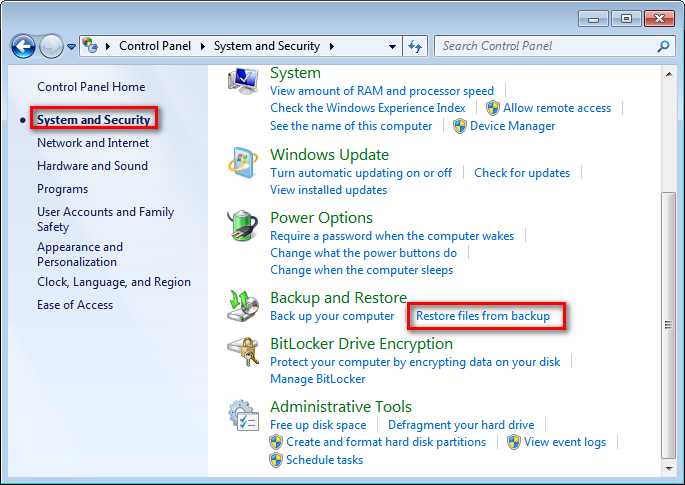Click Back up your computer link
Screen dimensions: 685x485
[332, 316]
